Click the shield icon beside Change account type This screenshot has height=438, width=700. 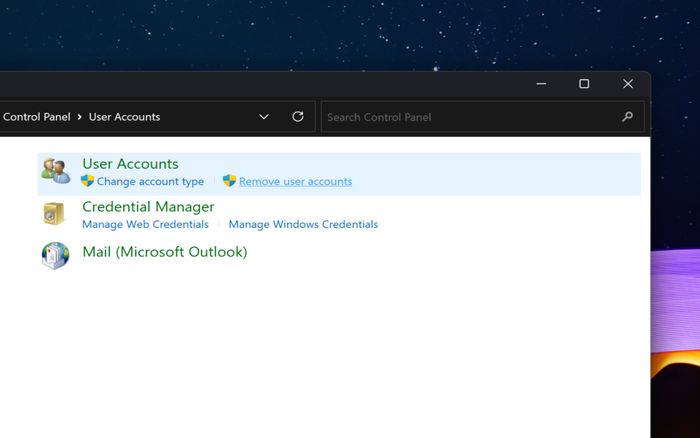[88, 181]
